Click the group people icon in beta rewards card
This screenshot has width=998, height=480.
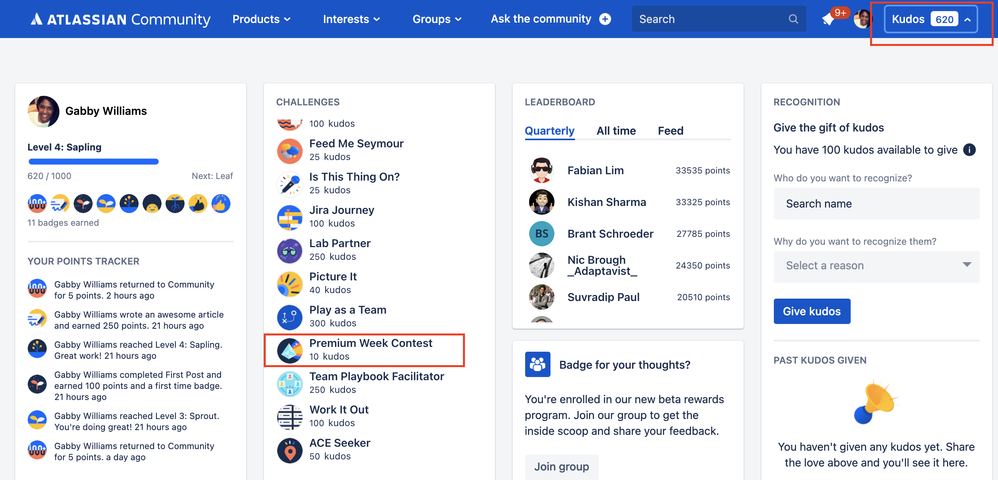(x=538, y=365)
